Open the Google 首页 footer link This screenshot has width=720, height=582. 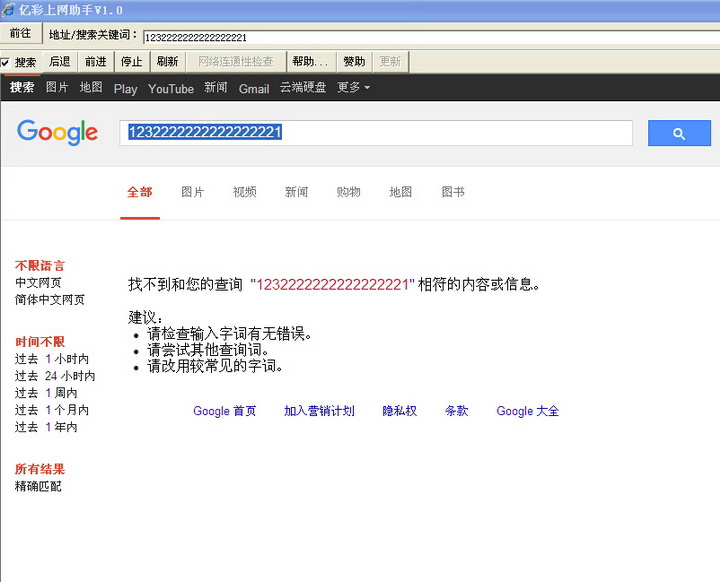225,411
